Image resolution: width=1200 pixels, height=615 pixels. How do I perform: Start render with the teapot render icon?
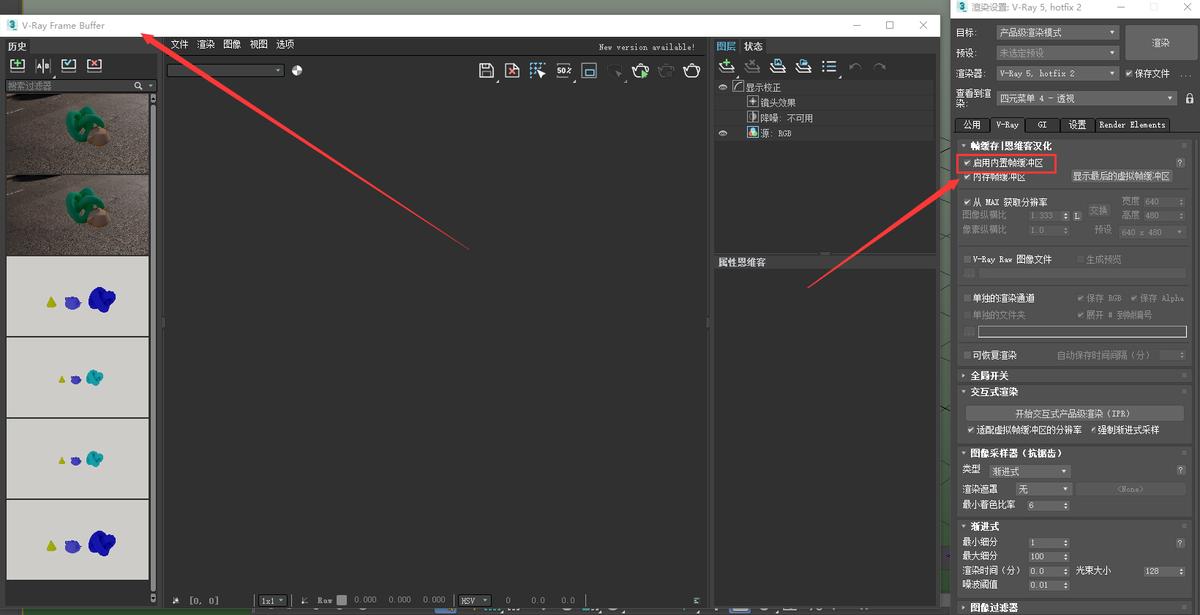(x=640, y=70)
